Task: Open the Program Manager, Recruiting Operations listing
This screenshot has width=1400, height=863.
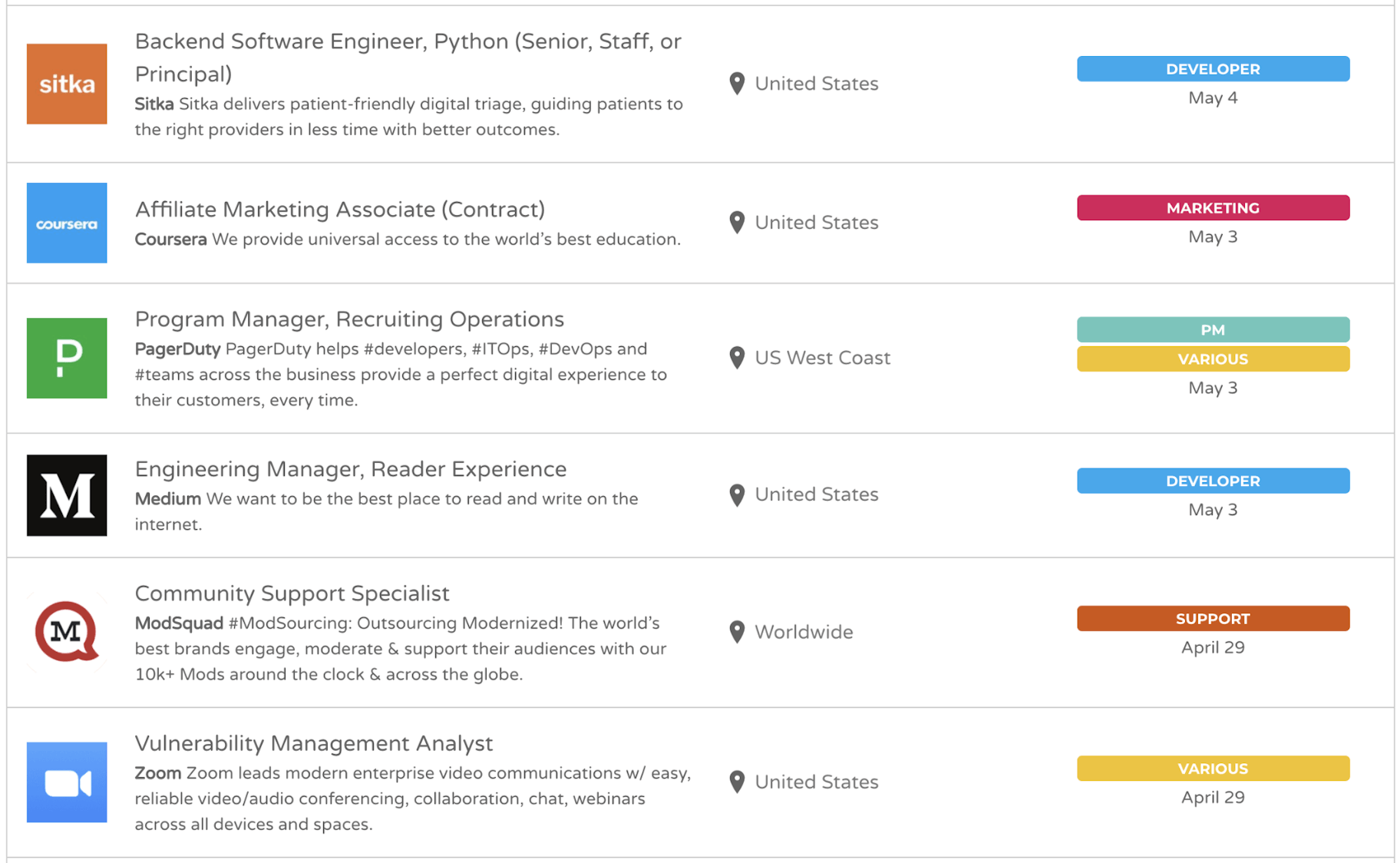Action: coord(350,319)
